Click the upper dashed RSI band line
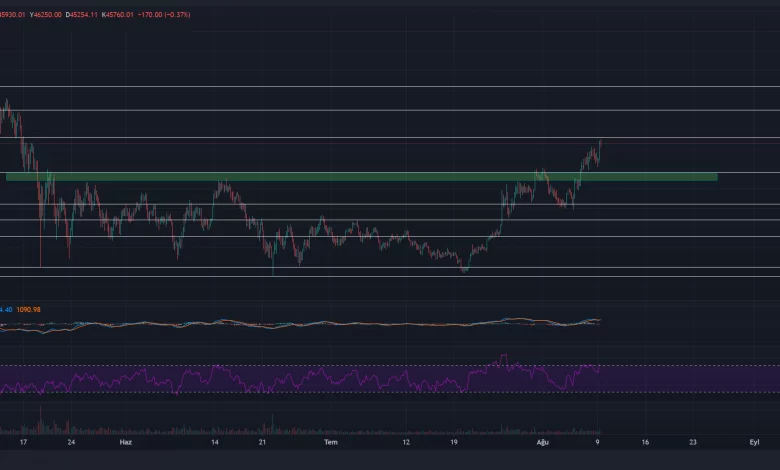 [650, 365]
